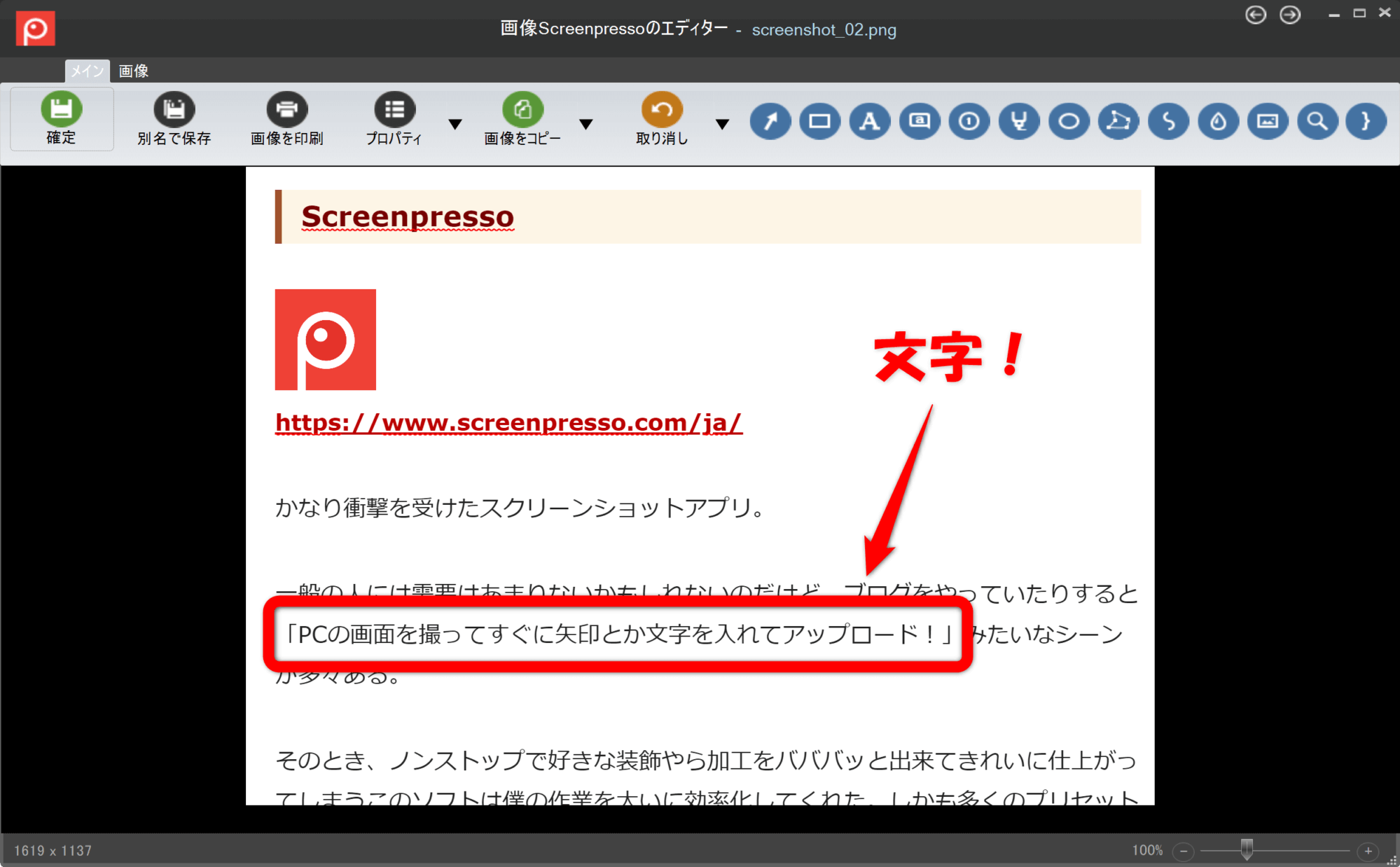Screen dimensions: 1400x867
Task: Click the 画像をコピー copy icon
Action: [522, 109]
